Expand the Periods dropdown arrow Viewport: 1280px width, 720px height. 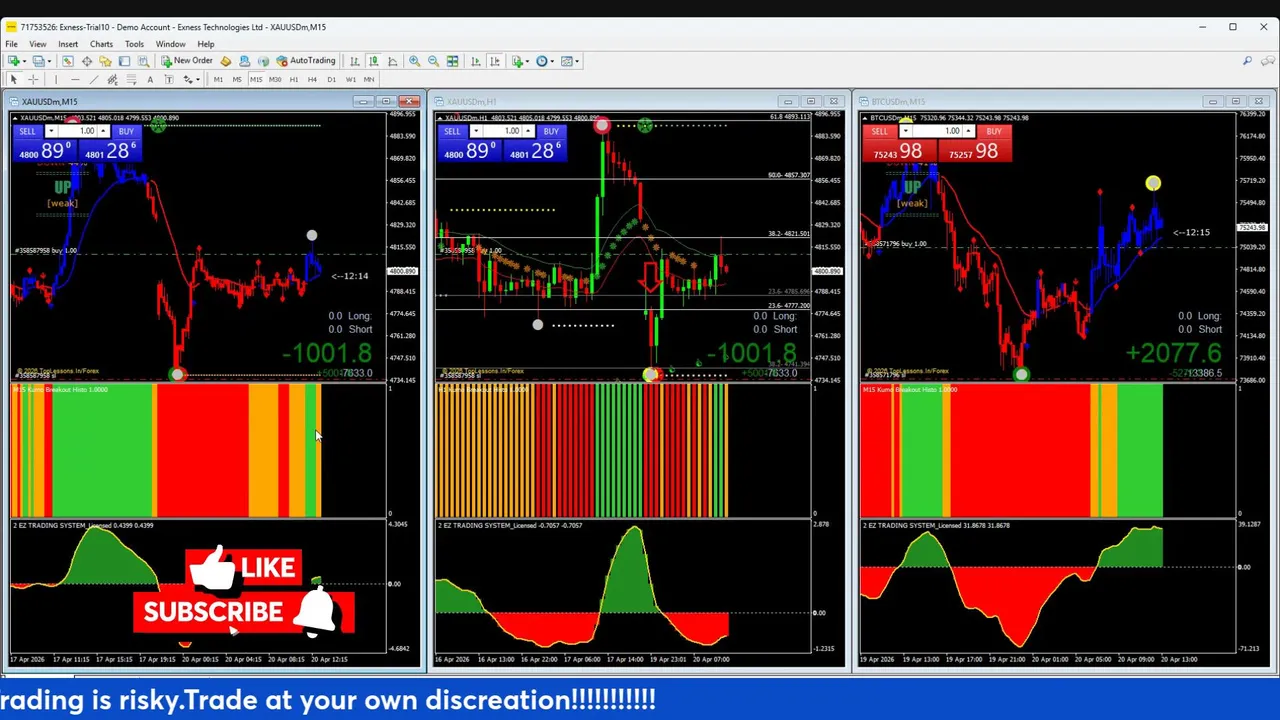pos(552,61)
